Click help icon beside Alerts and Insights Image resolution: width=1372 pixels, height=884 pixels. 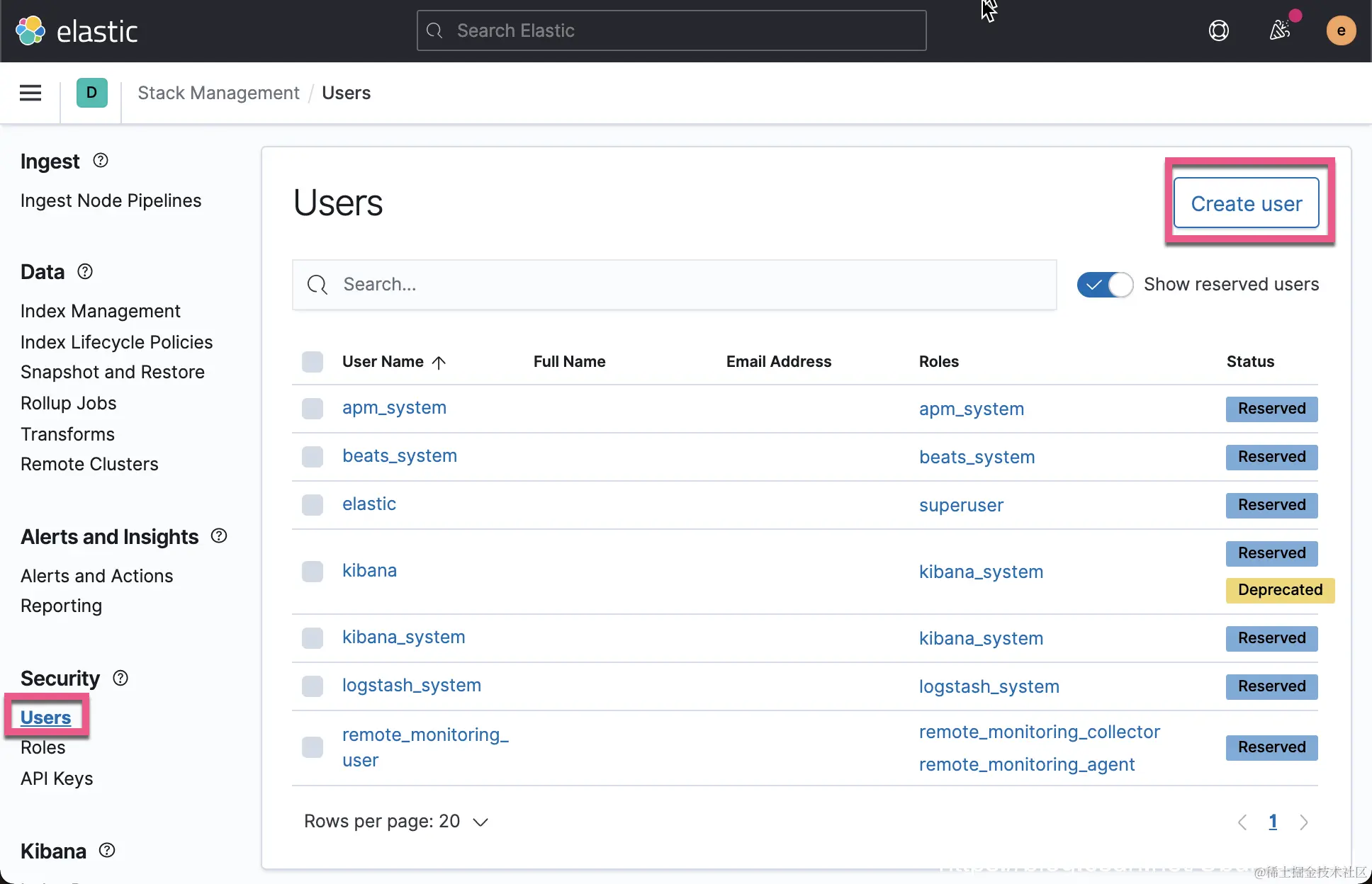pos(219,536)
